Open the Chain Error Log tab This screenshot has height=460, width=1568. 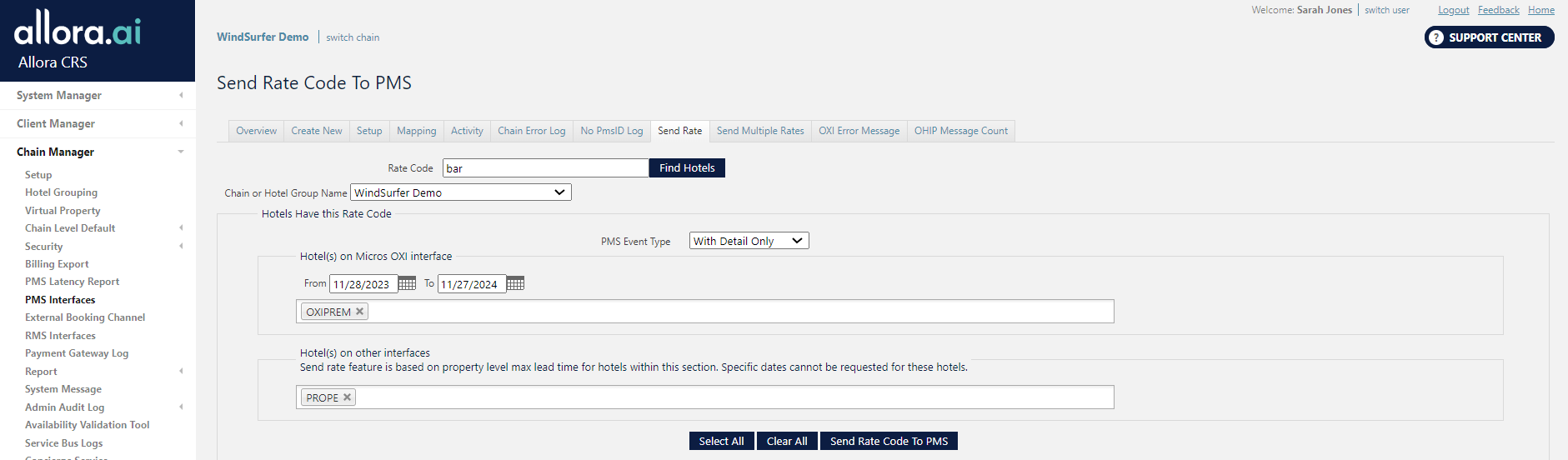532,131
